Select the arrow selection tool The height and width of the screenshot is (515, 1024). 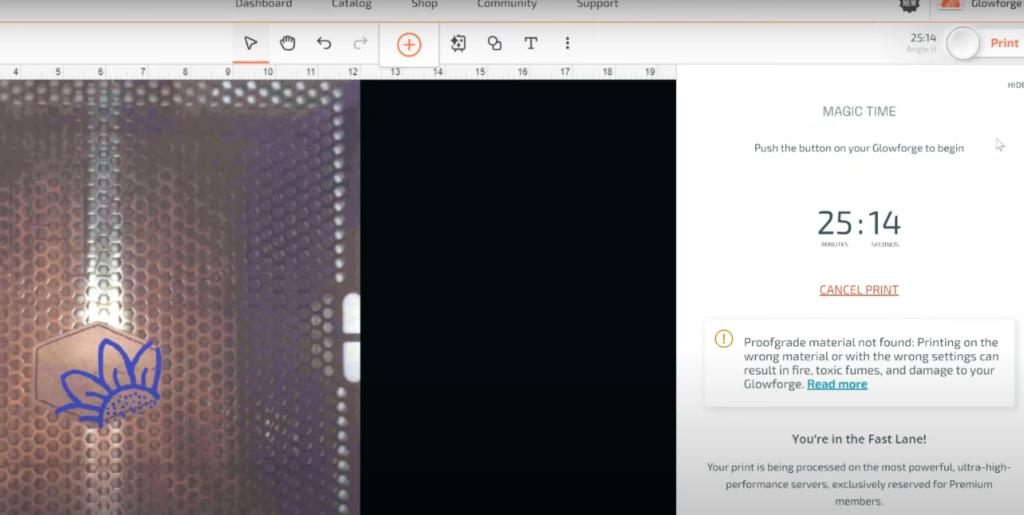click(250, 43)
